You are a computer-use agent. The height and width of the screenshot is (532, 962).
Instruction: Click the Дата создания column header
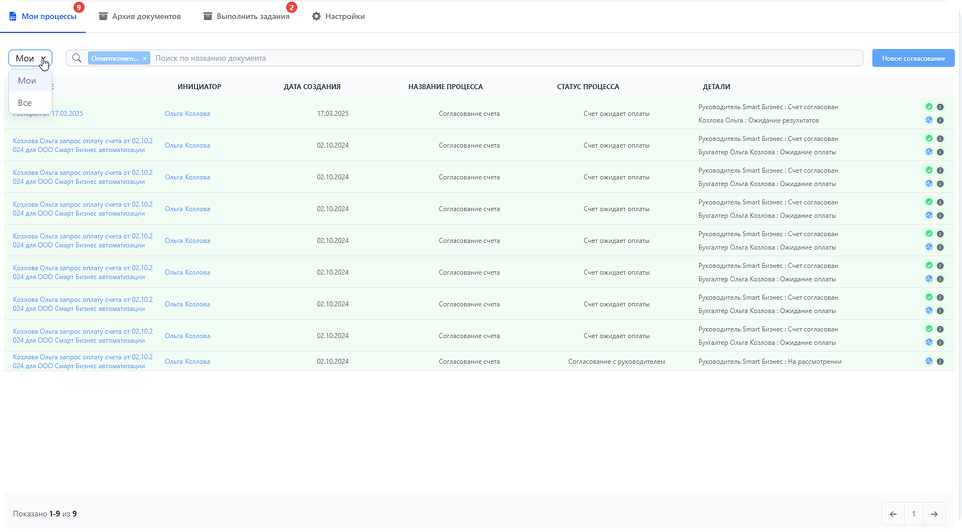pyautogui.click(x=312, y=87)
